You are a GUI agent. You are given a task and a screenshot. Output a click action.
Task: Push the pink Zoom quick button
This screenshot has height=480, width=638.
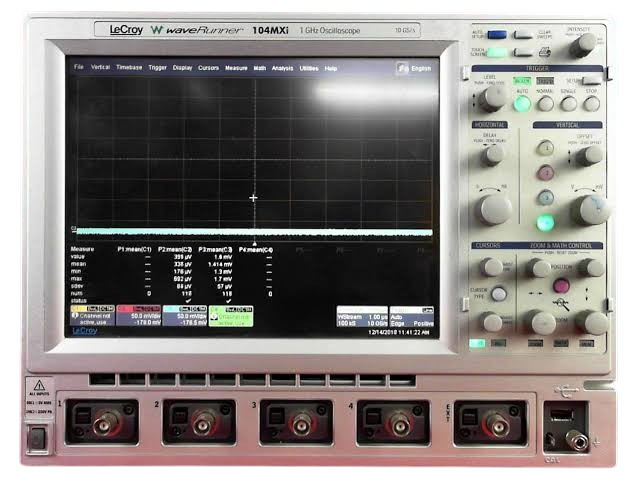[x=562, y=285]
